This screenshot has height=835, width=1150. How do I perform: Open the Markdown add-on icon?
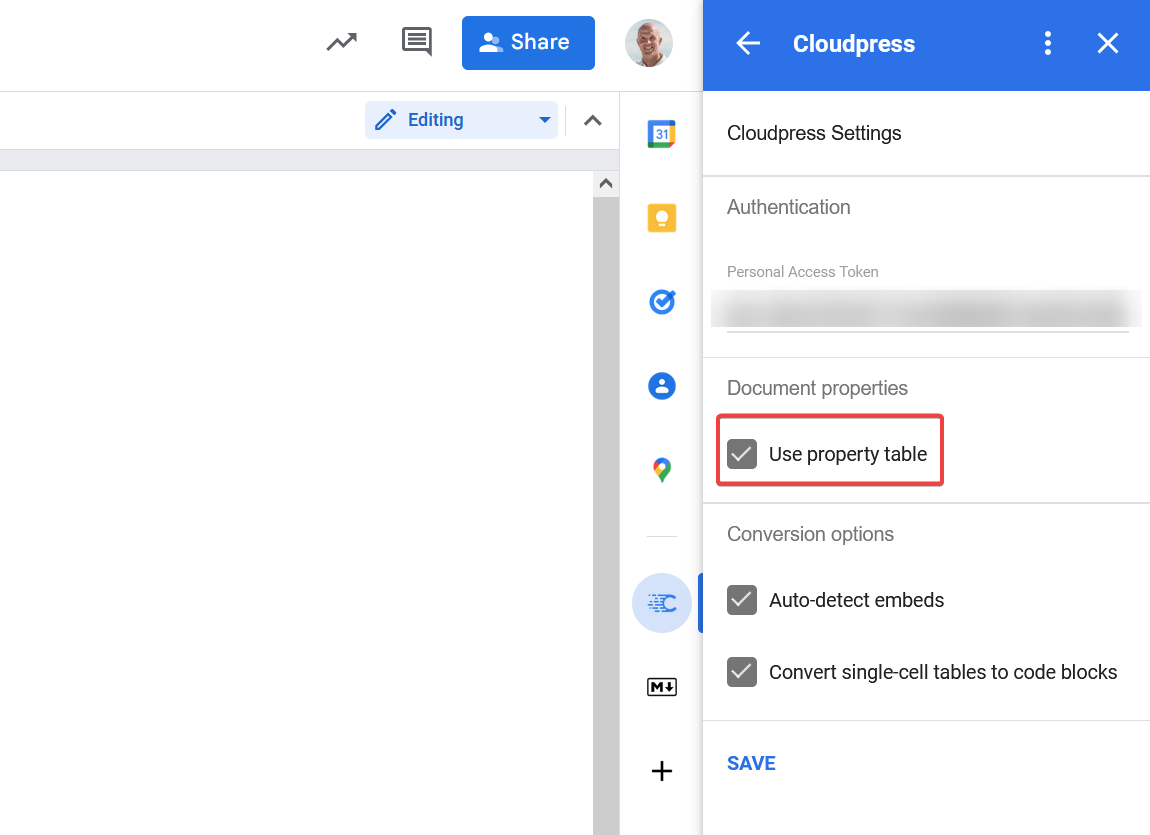tap(662, 687)
